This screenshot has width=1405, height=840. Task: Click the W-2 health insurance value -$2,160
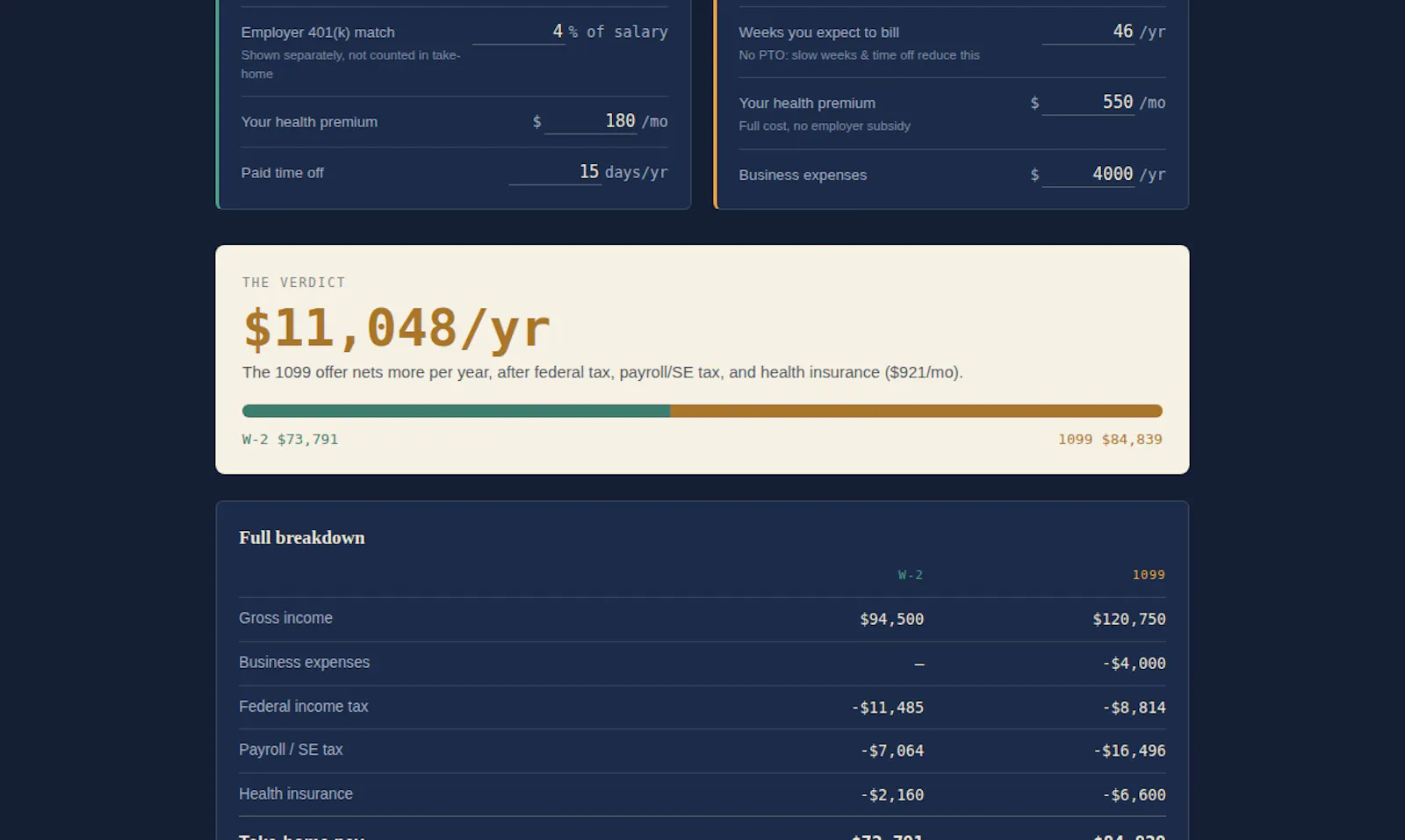coord(891,795)
